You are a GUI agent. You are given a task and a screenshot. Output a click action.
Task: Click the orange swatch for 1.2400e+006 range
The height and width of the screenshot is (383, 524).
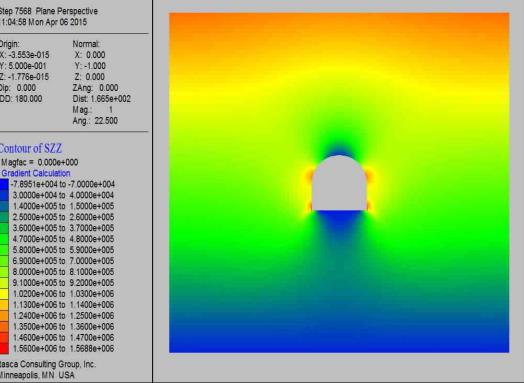4,316
